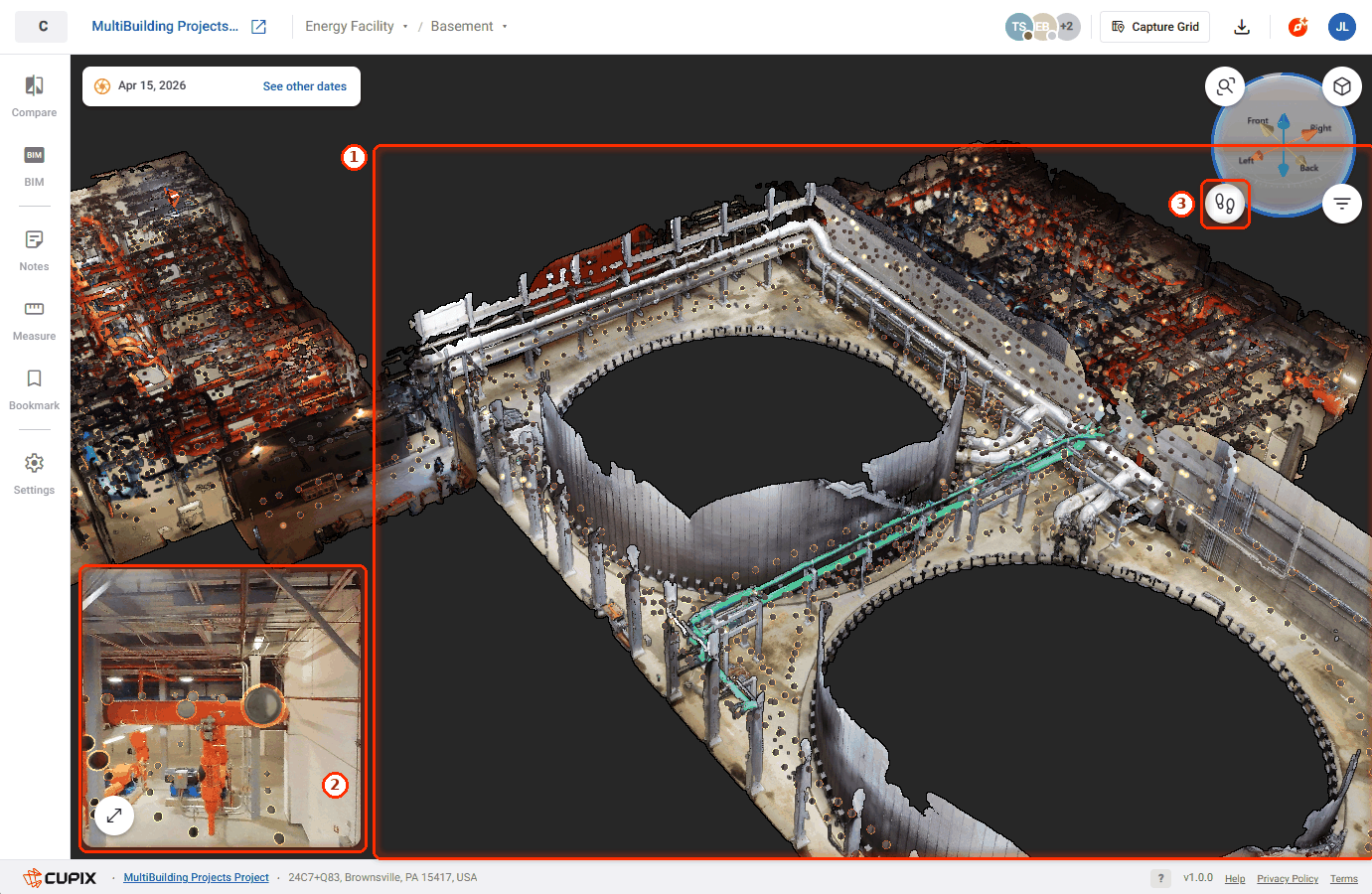The height and width of the screenshot is (894, 1372).
Task: Open the Terms link
Action: point(1344,879)
